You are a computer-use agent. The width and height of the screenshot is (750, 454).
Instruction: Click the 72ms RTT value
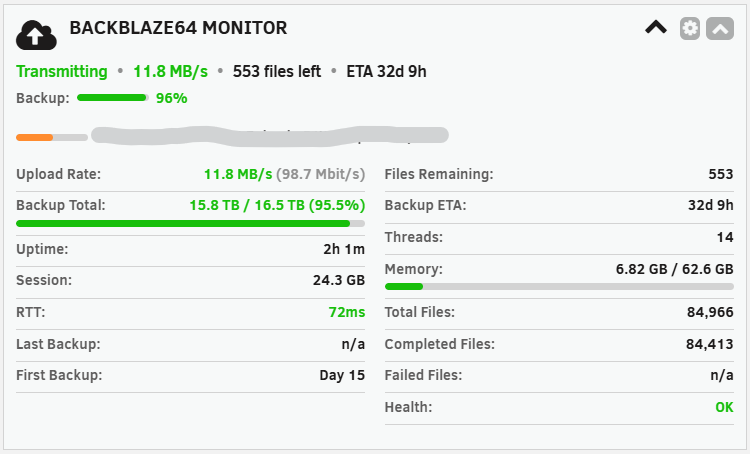[x=347, y=312]
